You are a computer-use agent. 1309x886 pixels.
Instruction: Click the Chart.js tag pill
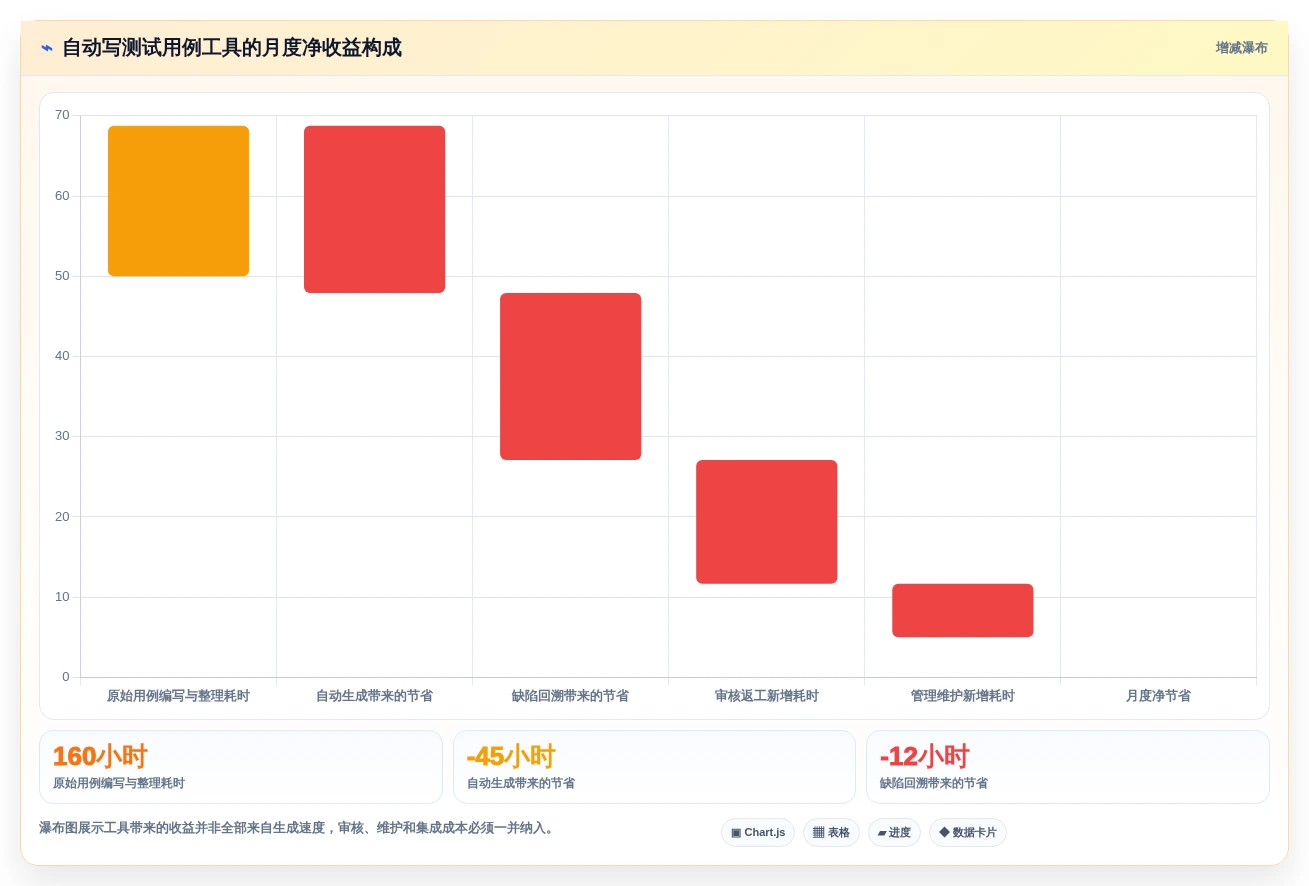point(758,832)
